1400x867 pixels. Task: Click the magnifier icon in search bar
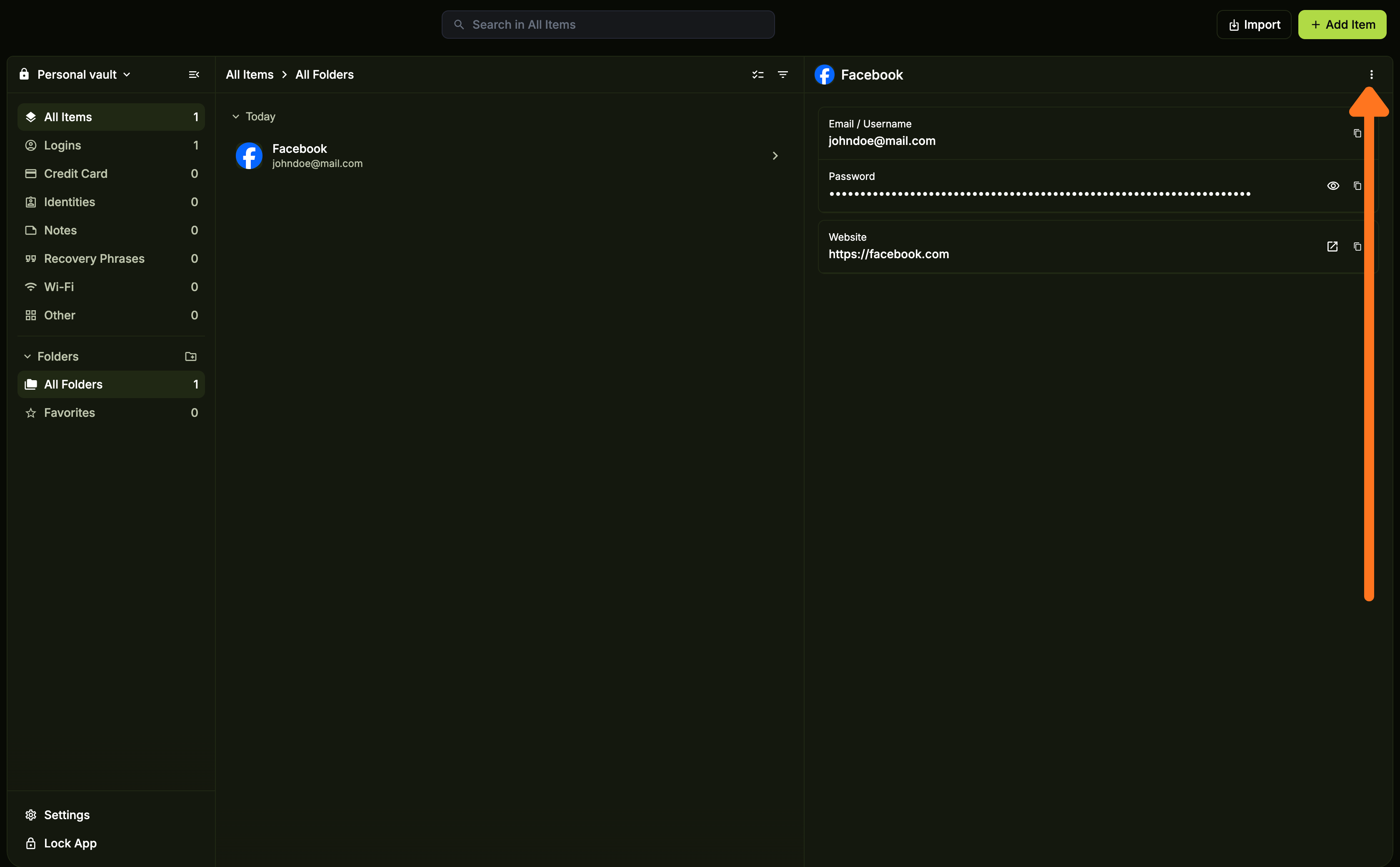(x=459, y=24)
